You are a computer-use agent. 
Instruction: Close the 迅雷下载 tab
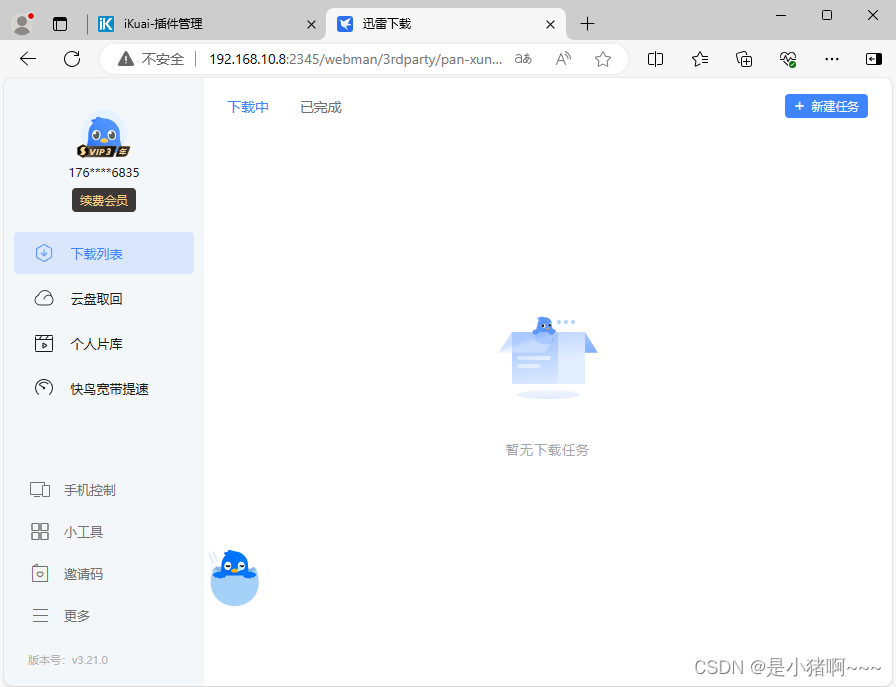pos(550,24)
